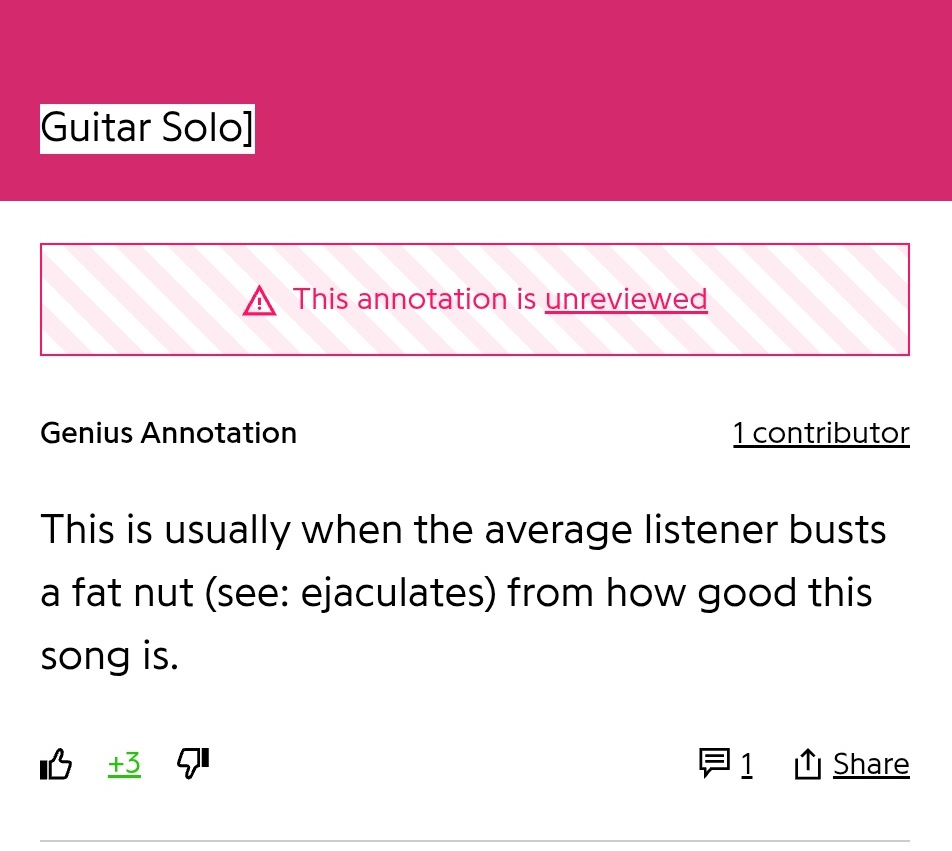Screen dimensions: 952x851
Task: View the green +3 vote score
Action: tap(124, 764)
